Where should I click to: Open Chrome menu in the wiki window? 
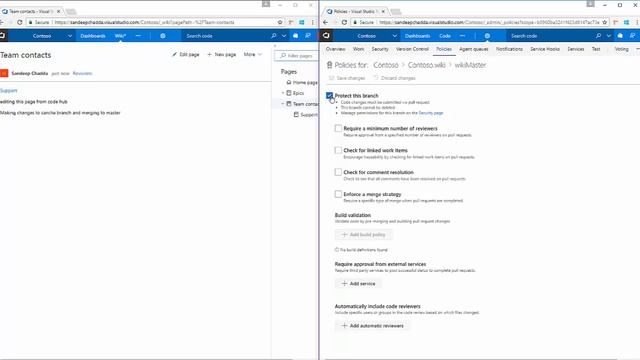click(313, 22)
